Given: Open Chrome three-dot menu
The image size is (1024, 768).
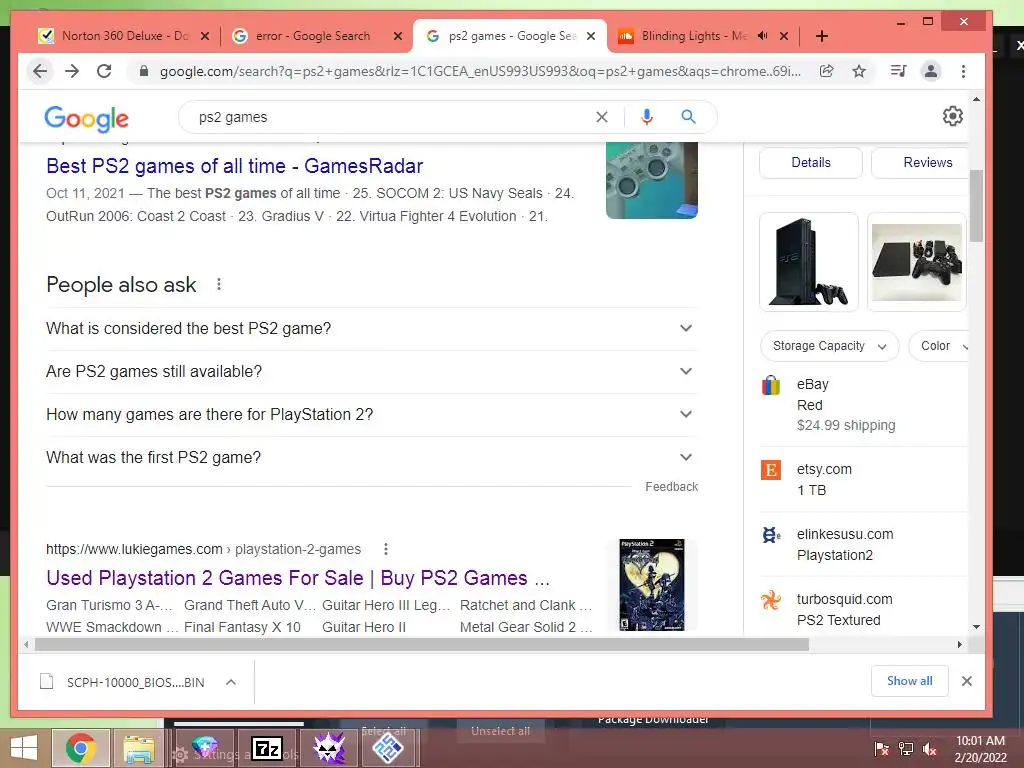Looking at the screenshot, I should (x=963, y=71).
